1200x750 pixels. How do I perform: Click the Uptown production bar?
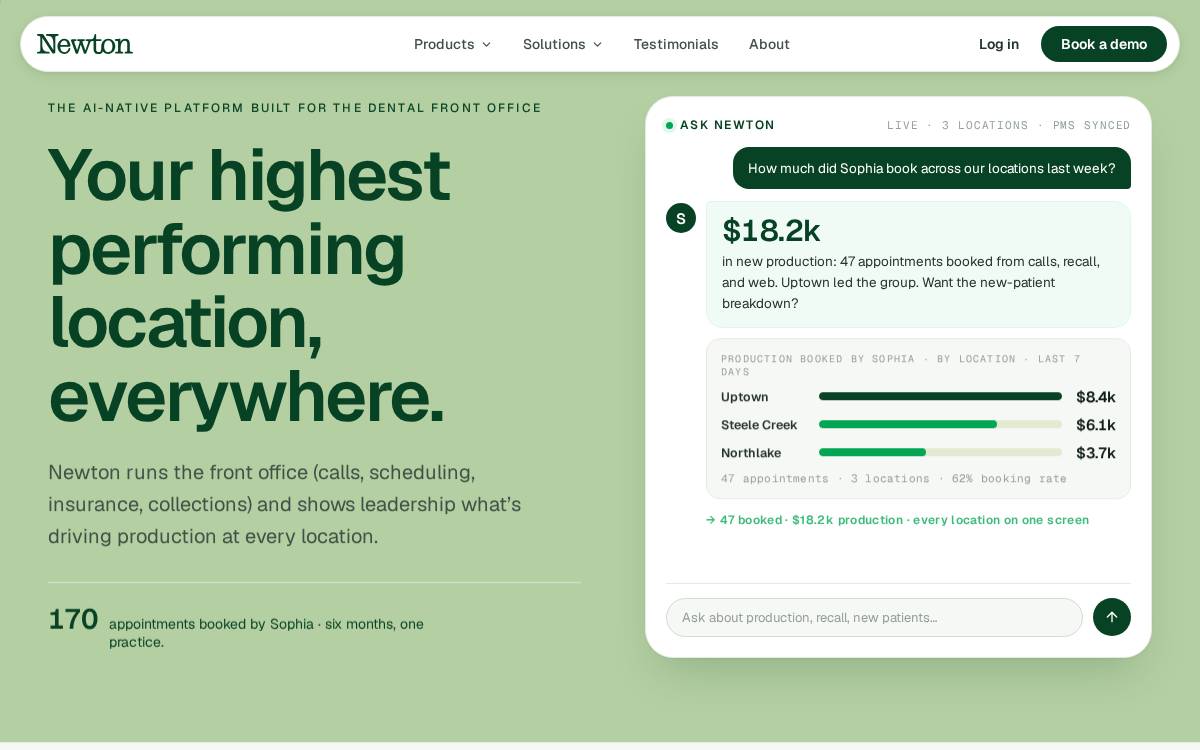pyautogui.click(x=940, y=396)
